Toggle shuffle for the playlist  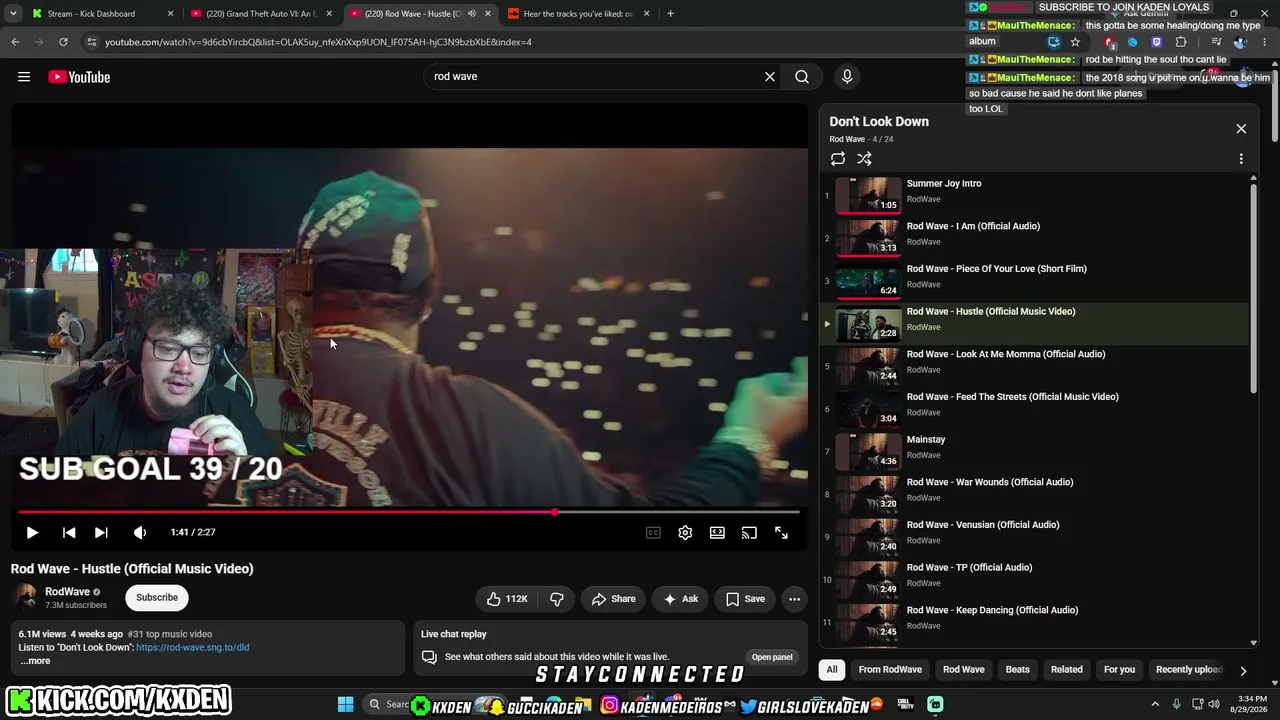point(864,159)
